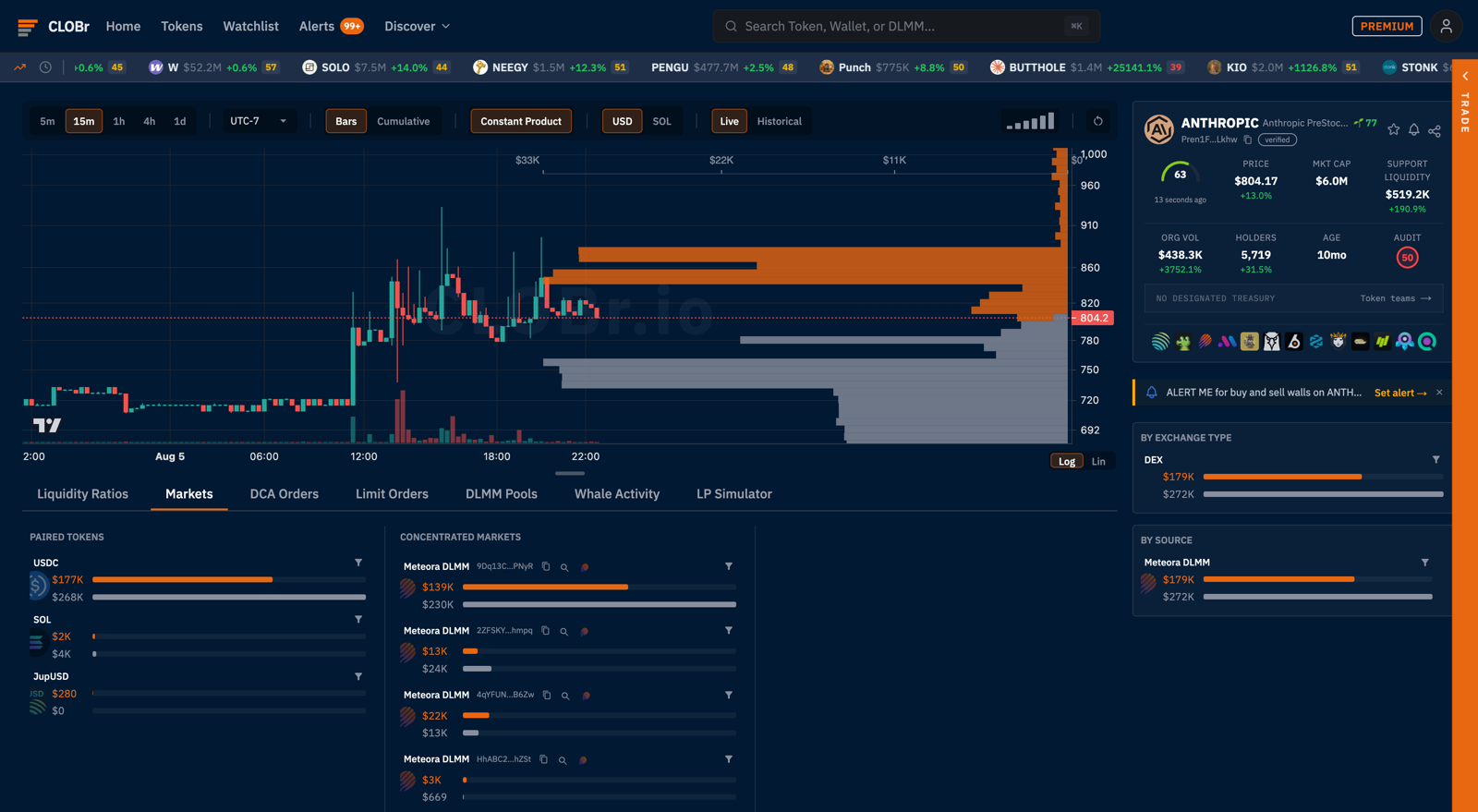Switch chart to 4h timeframe
Screen dimensions: 1478x812
point(150,121)
